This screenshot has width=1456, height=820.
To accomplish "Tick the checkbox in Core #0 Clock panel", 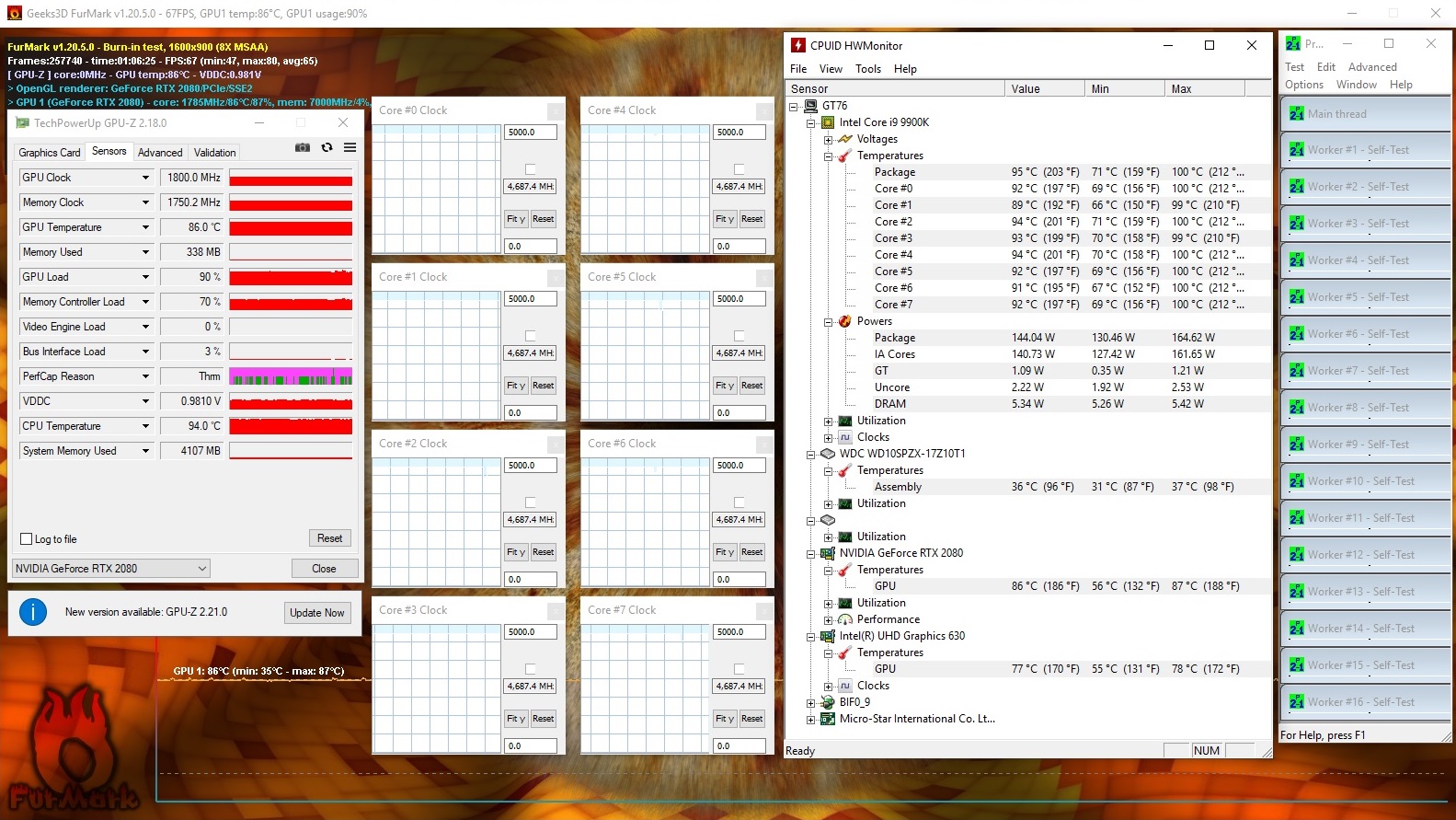I will pos(531,169).
